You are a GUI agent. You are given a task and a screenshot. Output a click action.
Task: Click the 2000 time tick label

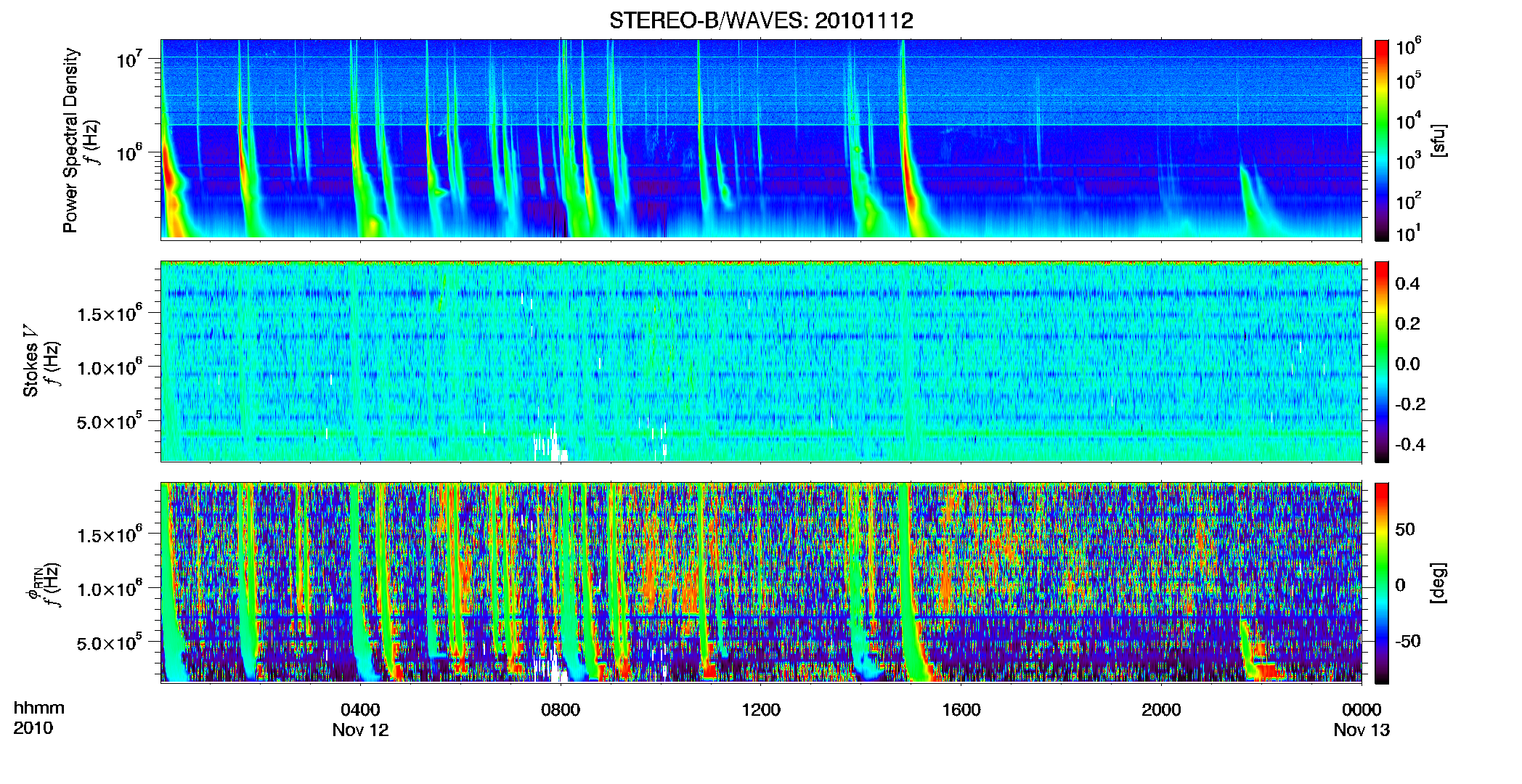pyautogui.click(x=1161, y=710)
